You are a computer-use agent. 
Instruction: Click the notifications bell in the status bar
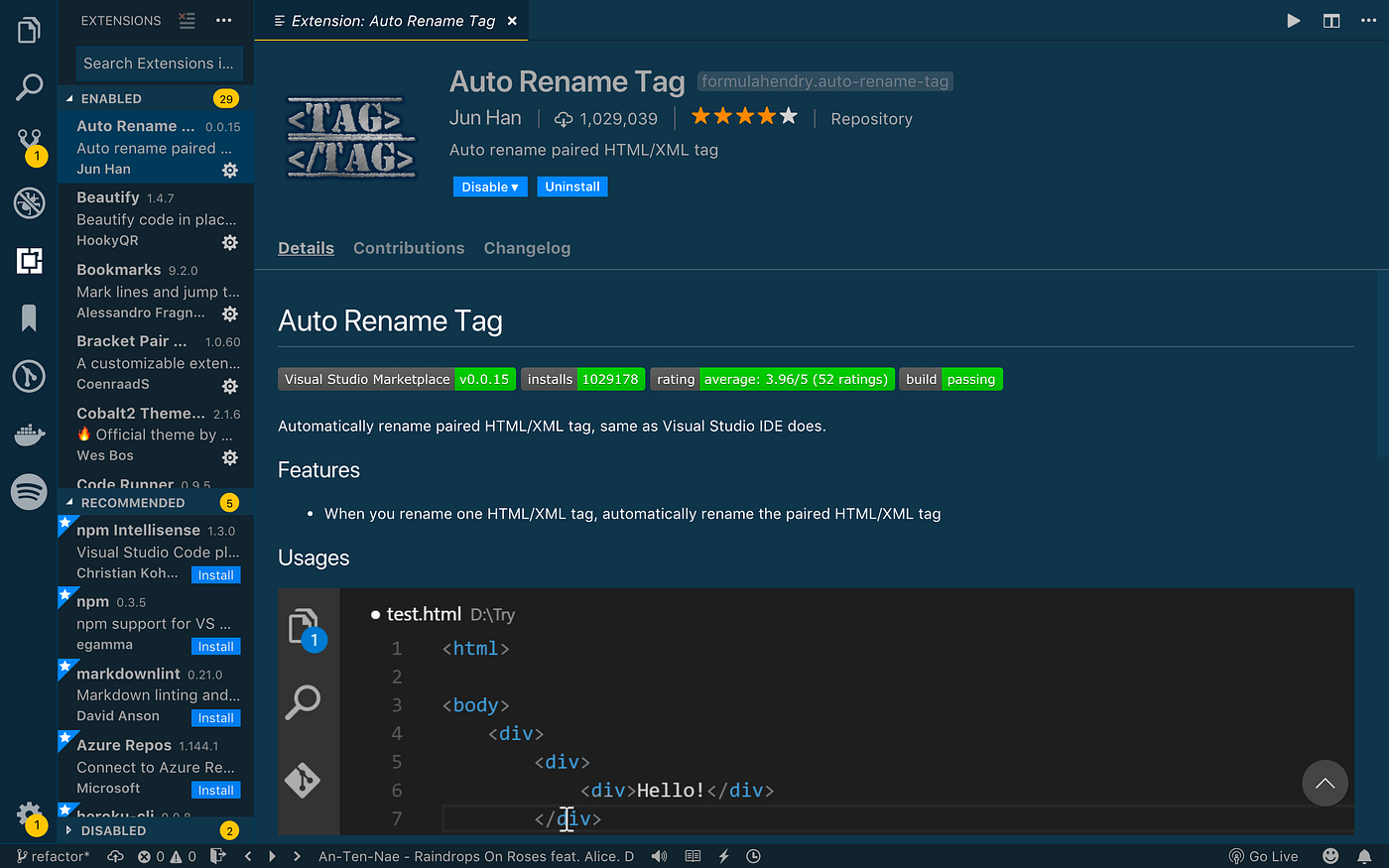(x=1364, y=855)
